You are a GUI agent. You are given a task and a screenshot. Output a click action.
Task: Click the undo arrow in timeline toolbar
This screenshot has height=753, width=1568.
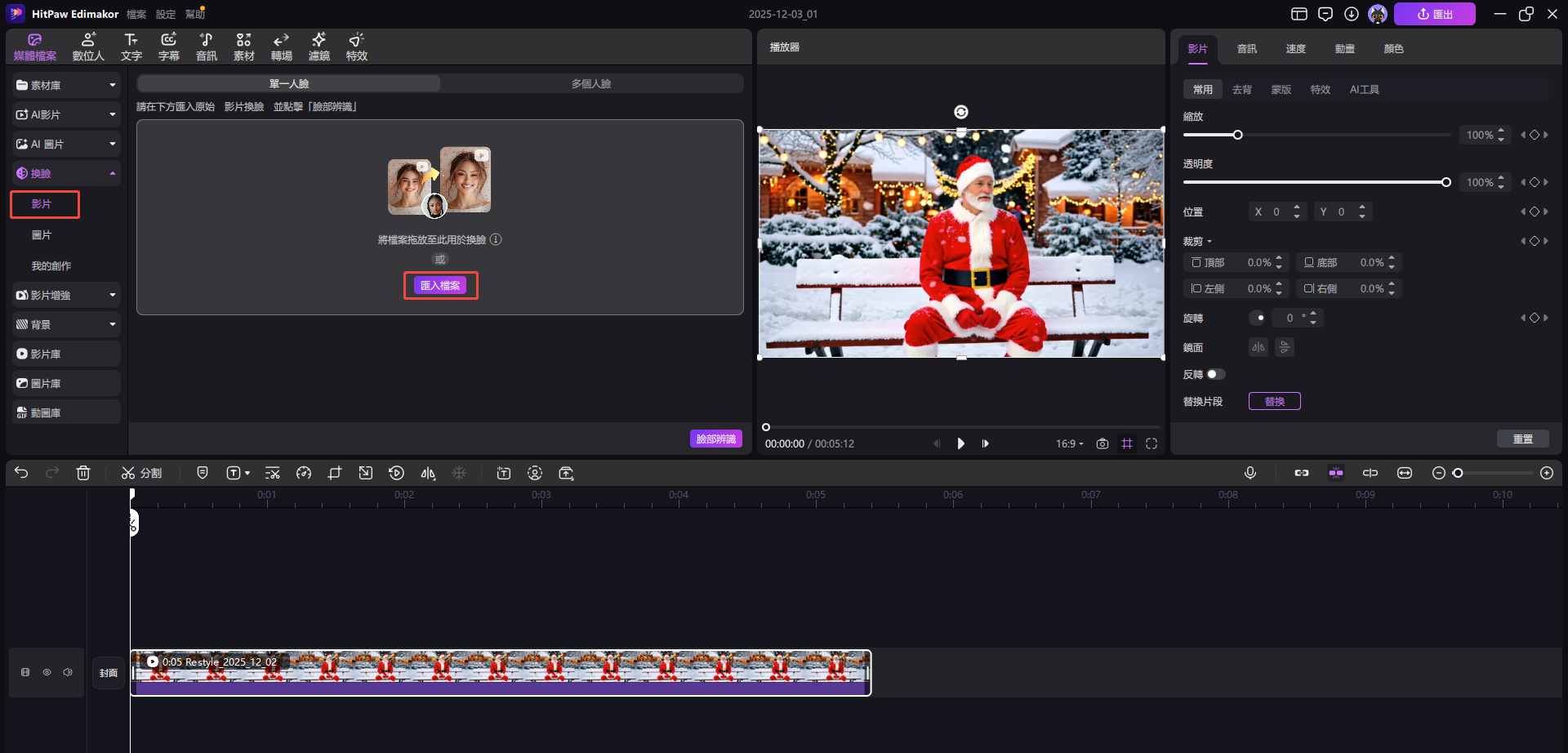pyautogui.click(x=21, y=473)
